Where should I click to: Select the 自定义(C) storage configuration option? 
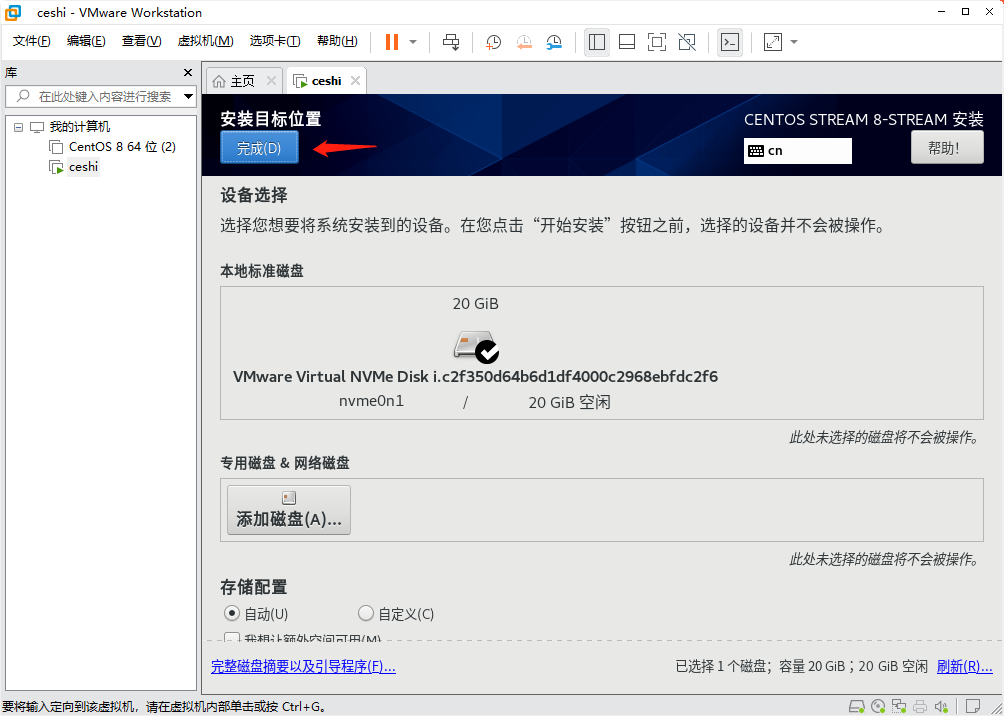click(366, 613)
